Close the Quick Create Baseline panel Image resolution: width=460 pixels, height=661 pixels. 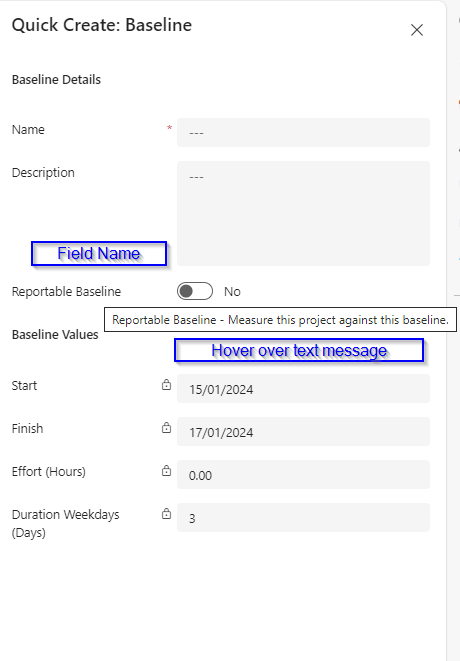(x=417, y=30)
